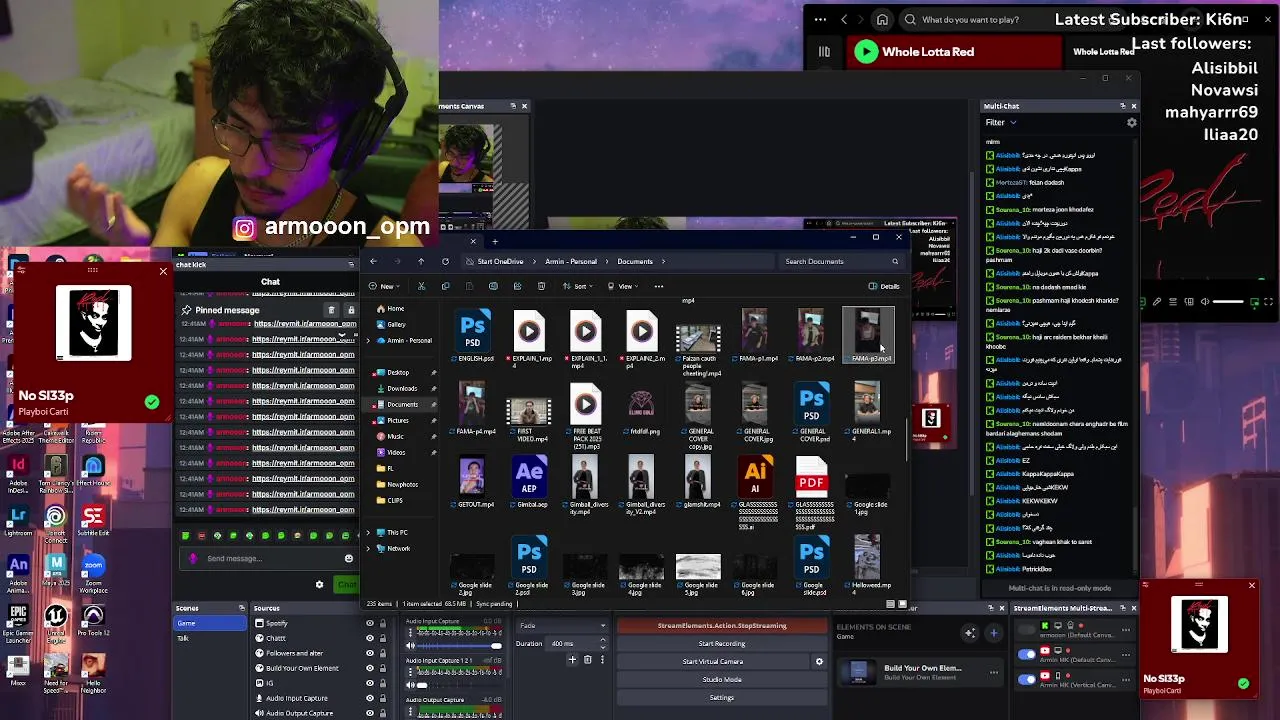The width and height of the screenshot is (1280, 720).
Task: Hide the IG source
Action: [369, 683]
